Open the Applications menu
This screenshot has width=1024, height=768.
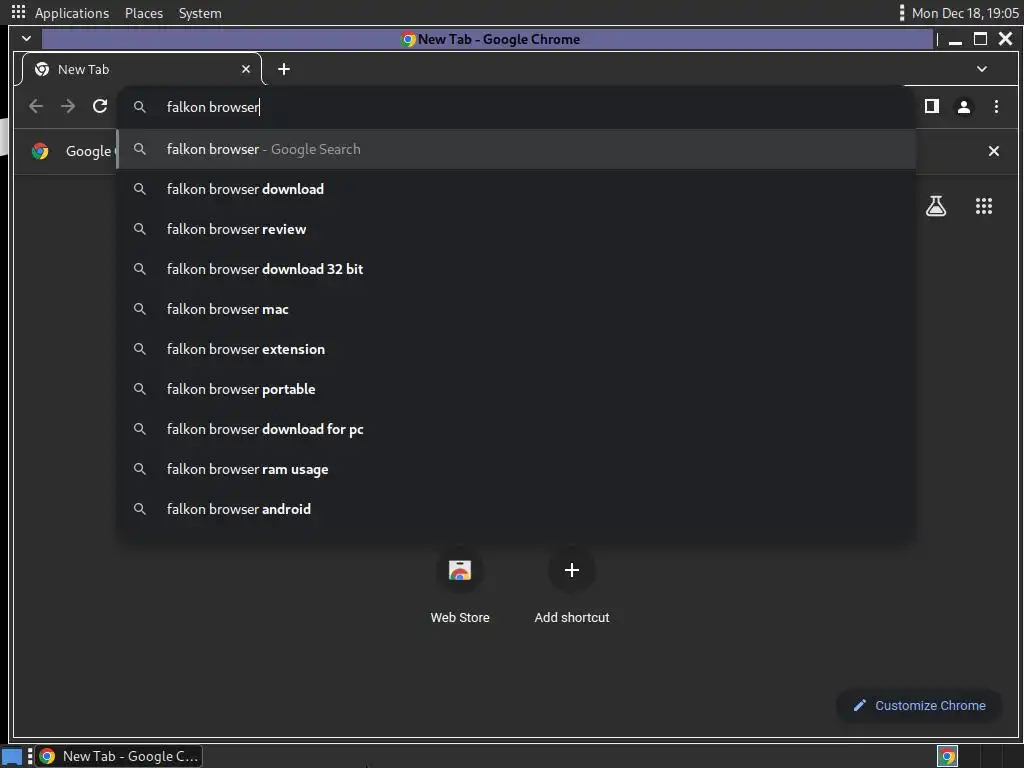(72, 13)
